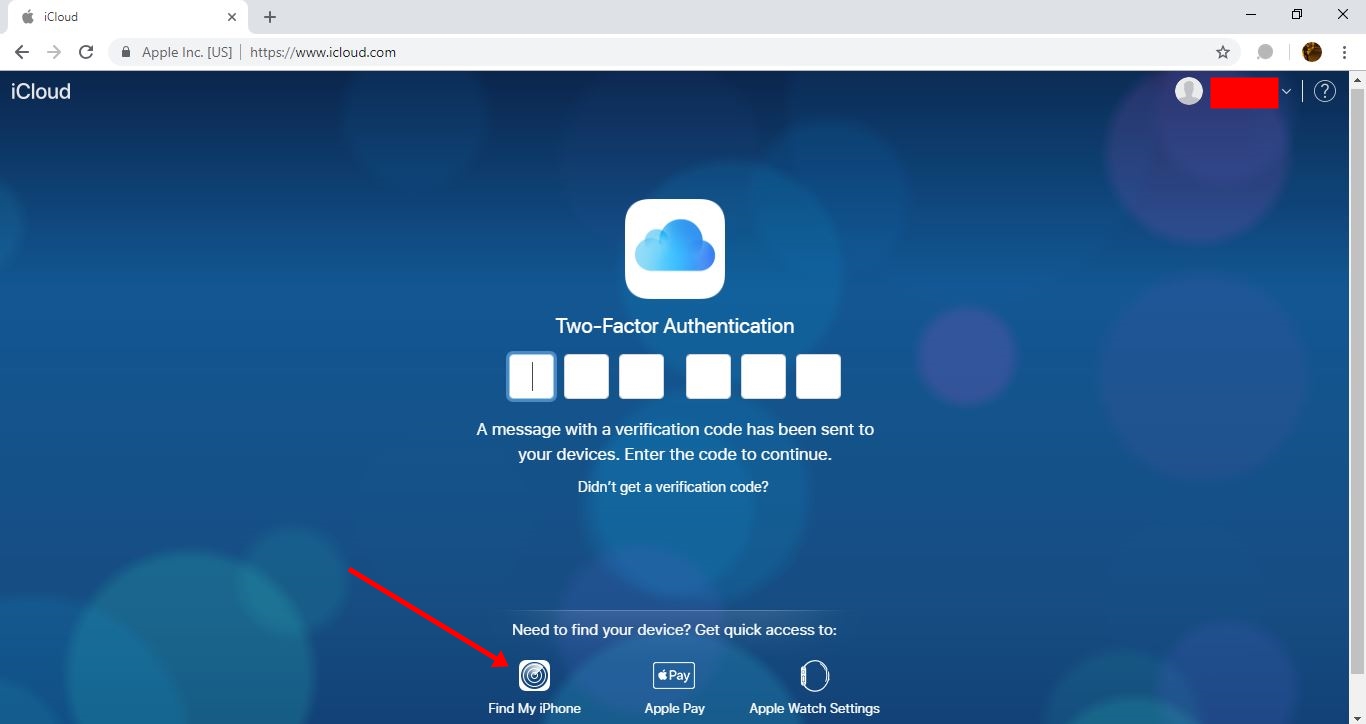The image size is (1366, 724).
Task: Focus the sixth verification code box
Action: click(818, 377)
